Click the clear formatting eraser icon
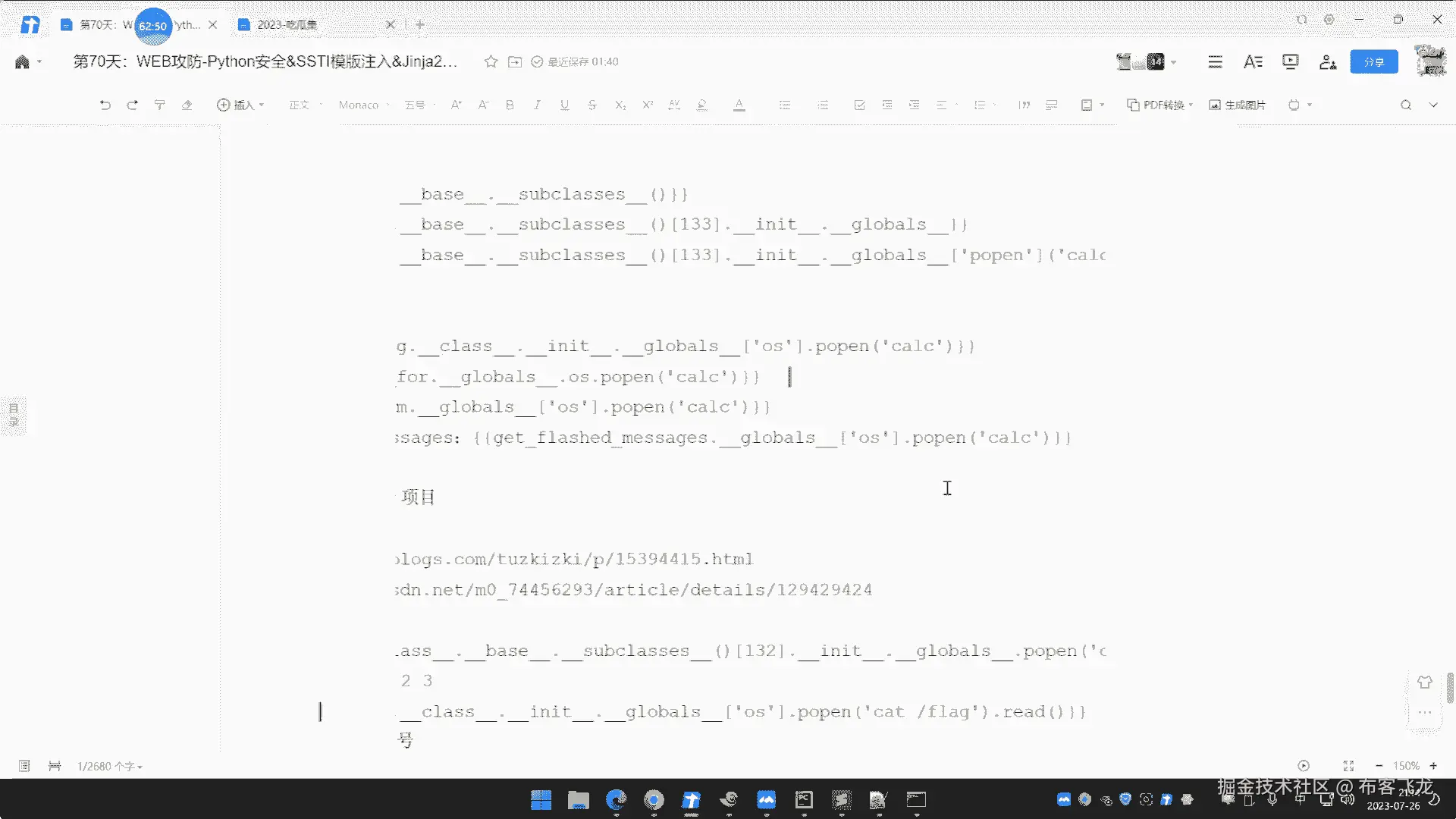This screenshot has width=1456, height=819. 187,105
